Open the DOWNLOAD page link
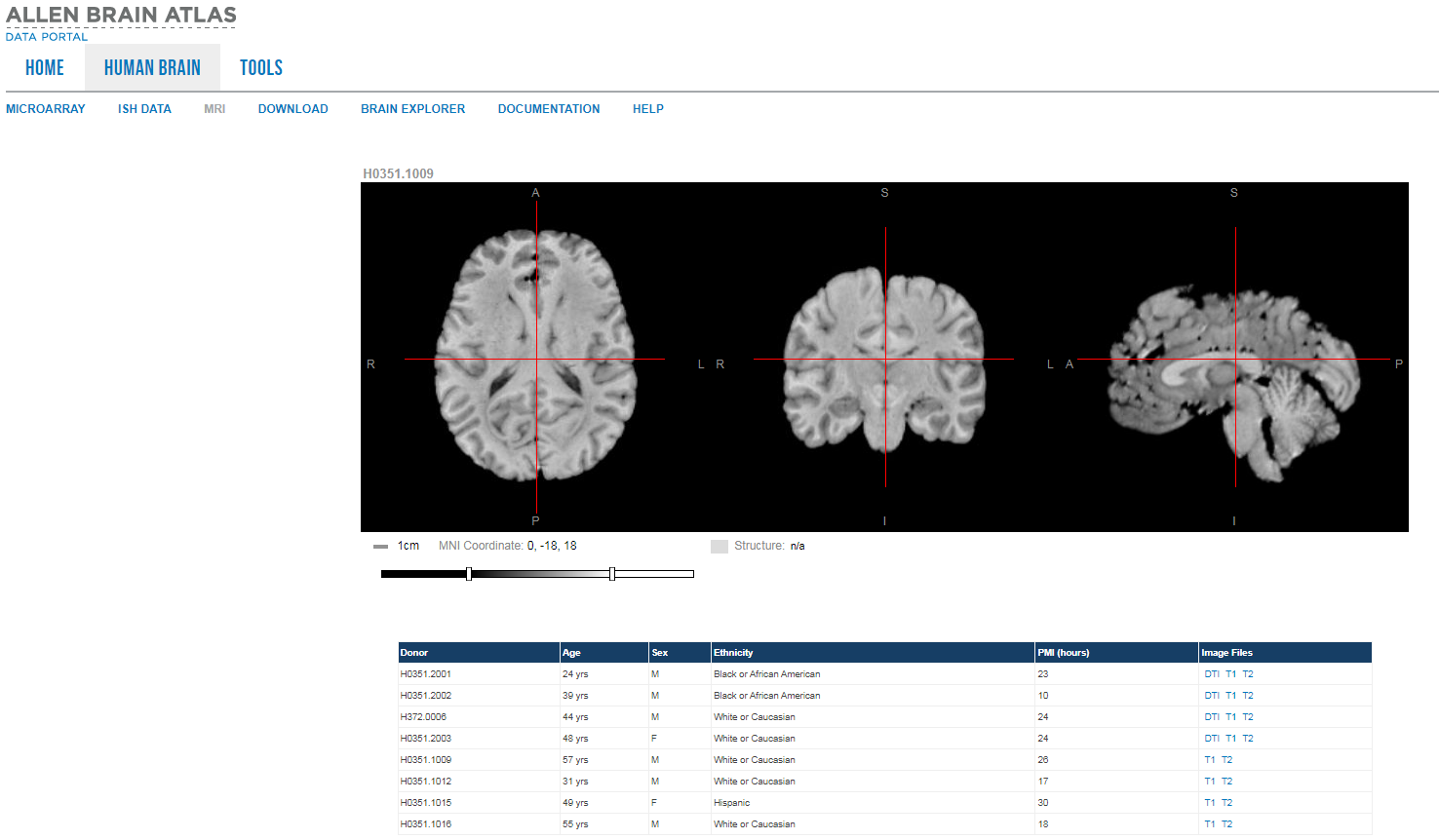 click(x=292, y=109)
